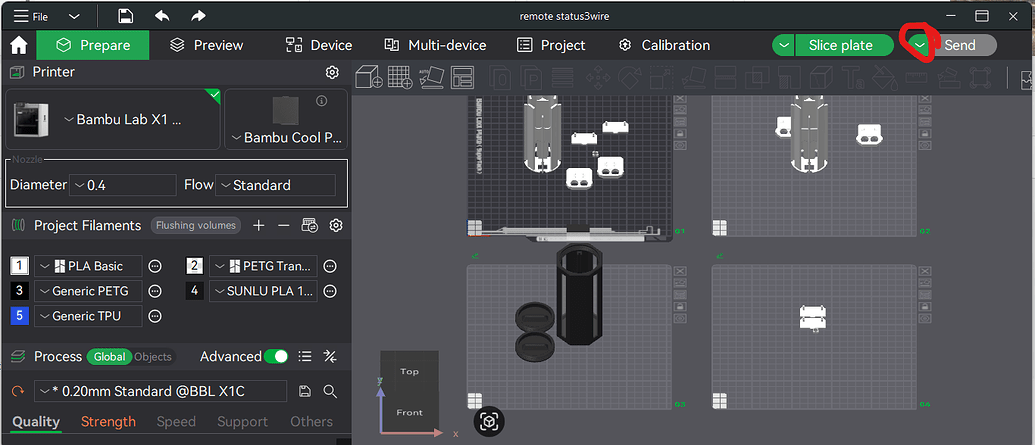Image resolution: width=1035 pixels, height=445 pixels.
Task: Select the Scale tool in toolbar
Action: click(x=661, y=78)
